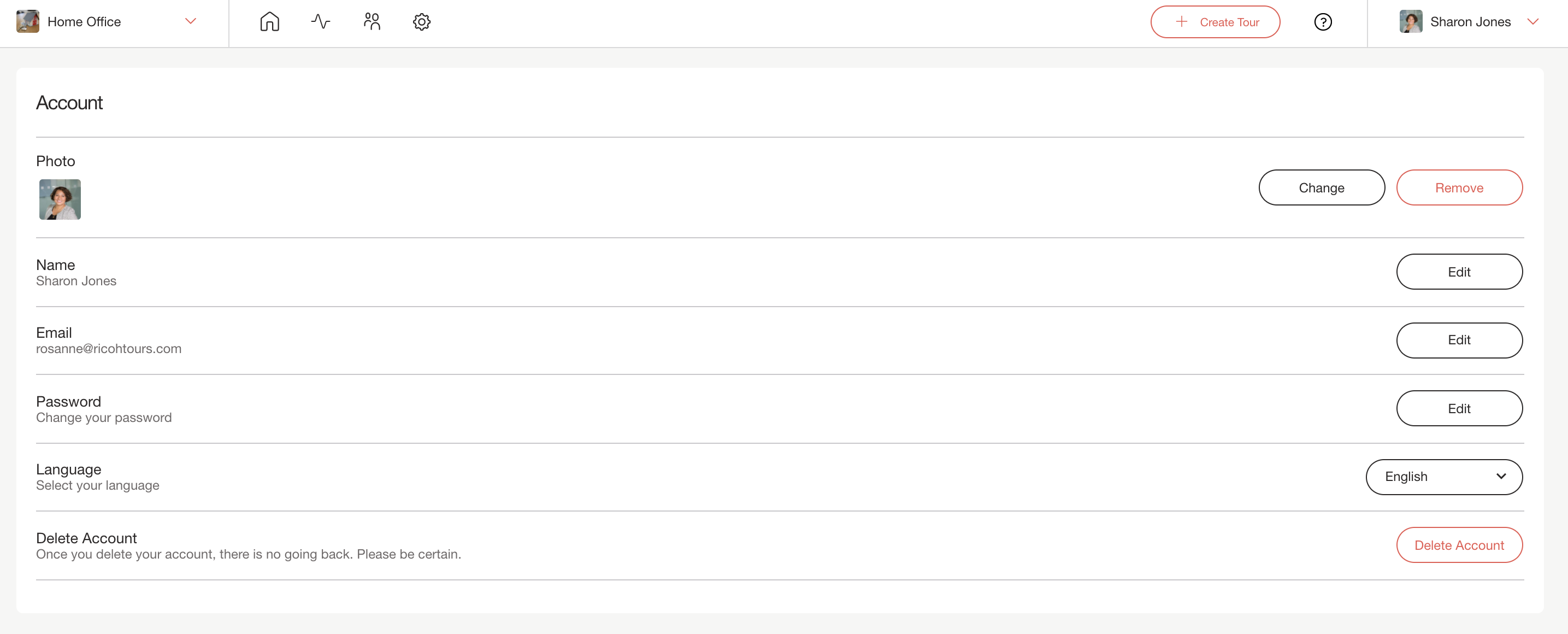Open the Activity pulse icon

(321, 22)
